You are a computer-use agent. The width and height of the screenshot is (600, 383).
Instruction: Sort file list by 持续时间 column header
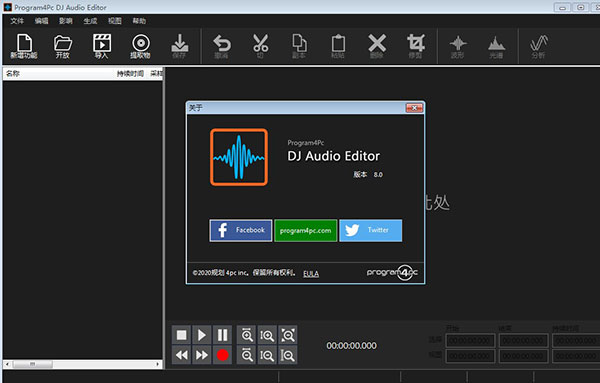(x=130, y=73)
